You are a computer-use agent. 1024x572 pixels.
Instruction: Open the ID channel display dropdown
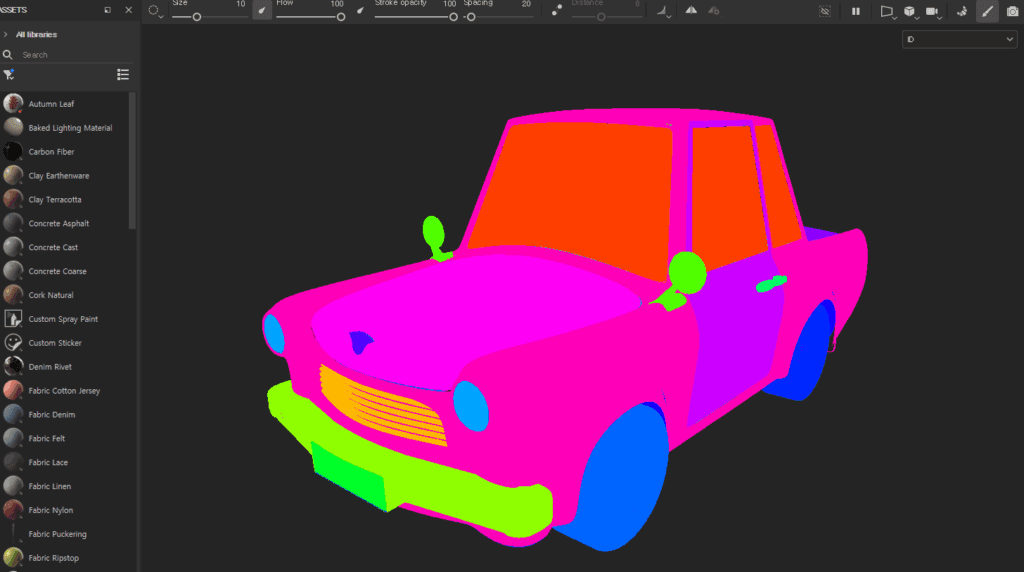pos(959,39)
